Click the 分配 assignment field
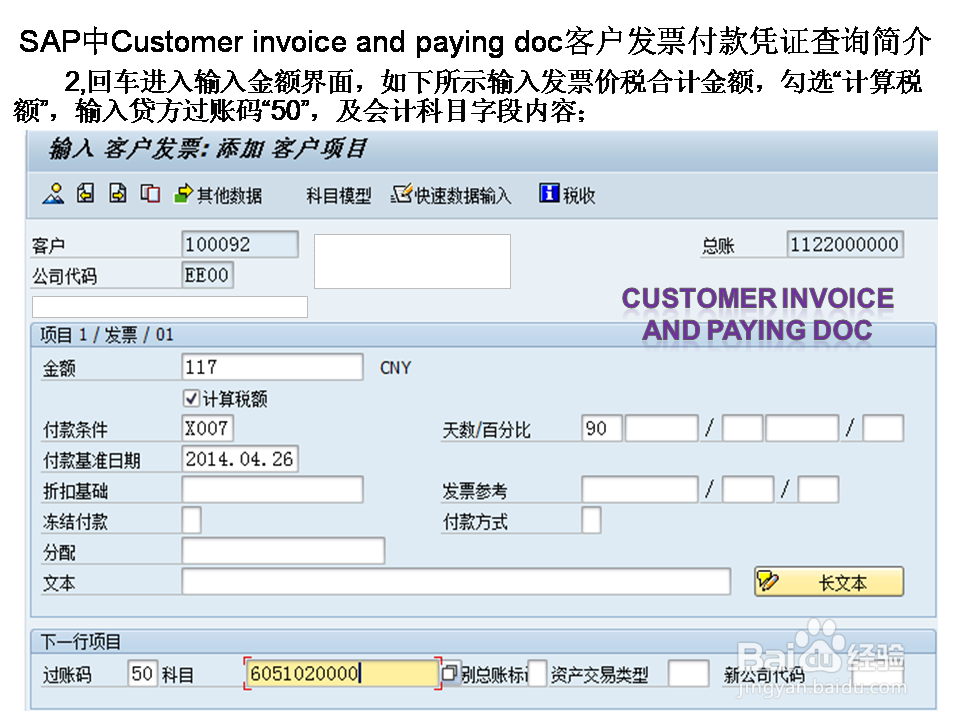 pos(283,551)
